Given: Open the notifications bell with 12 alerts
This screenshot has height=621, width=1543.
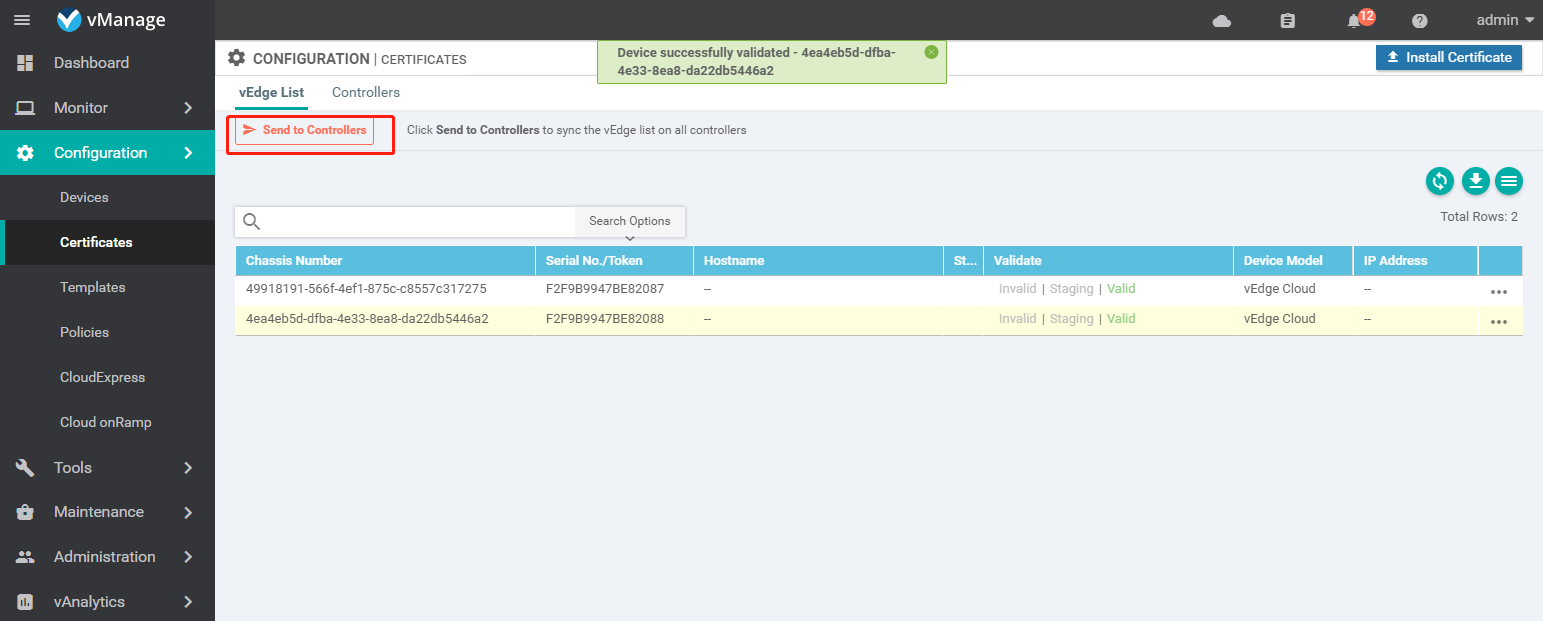Looking at the screenshot, I should tap(1359, 20).
